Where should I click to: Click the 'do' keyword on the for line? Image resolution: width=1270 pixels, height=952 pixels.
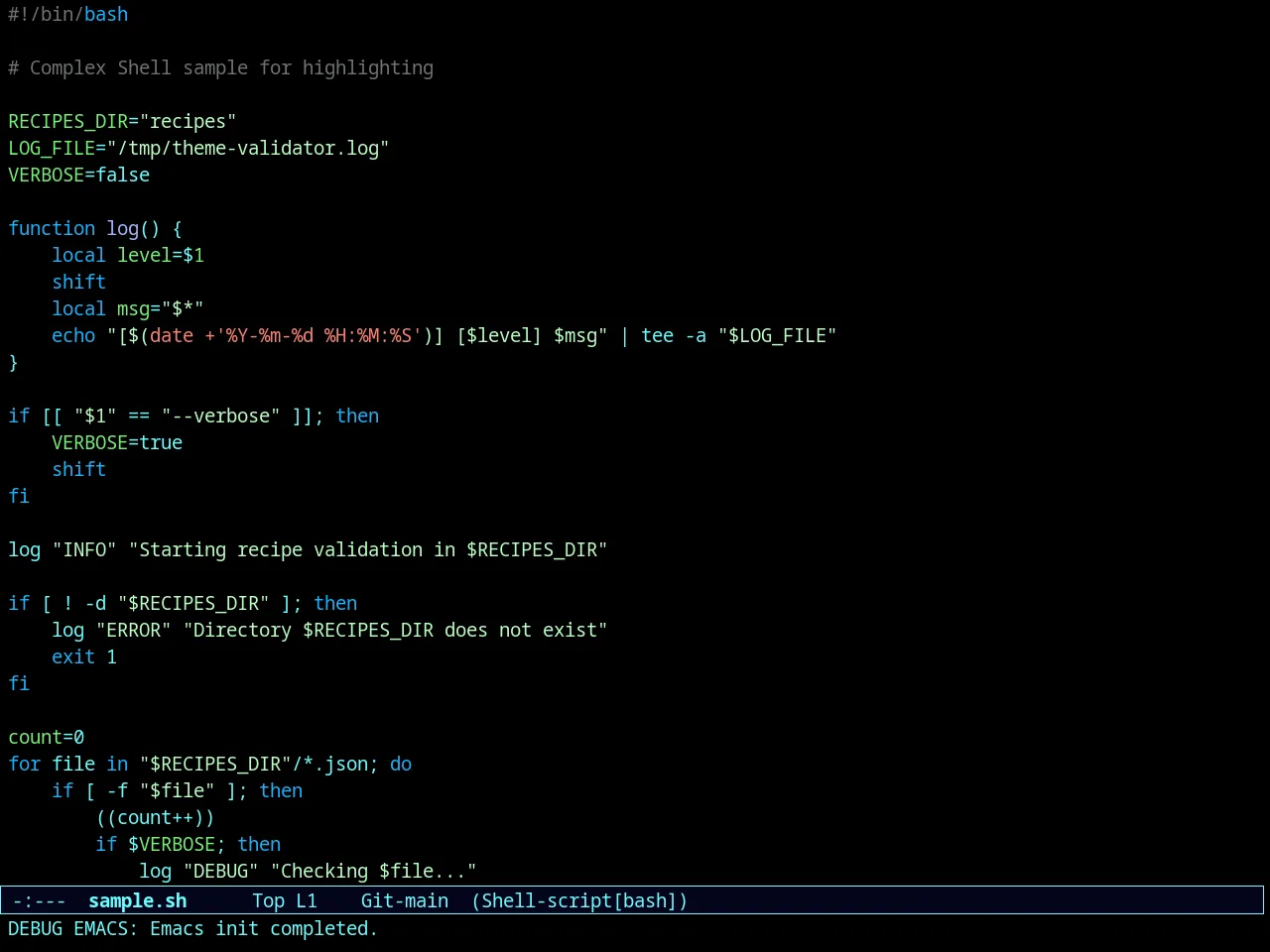click(x=401, y=764)
